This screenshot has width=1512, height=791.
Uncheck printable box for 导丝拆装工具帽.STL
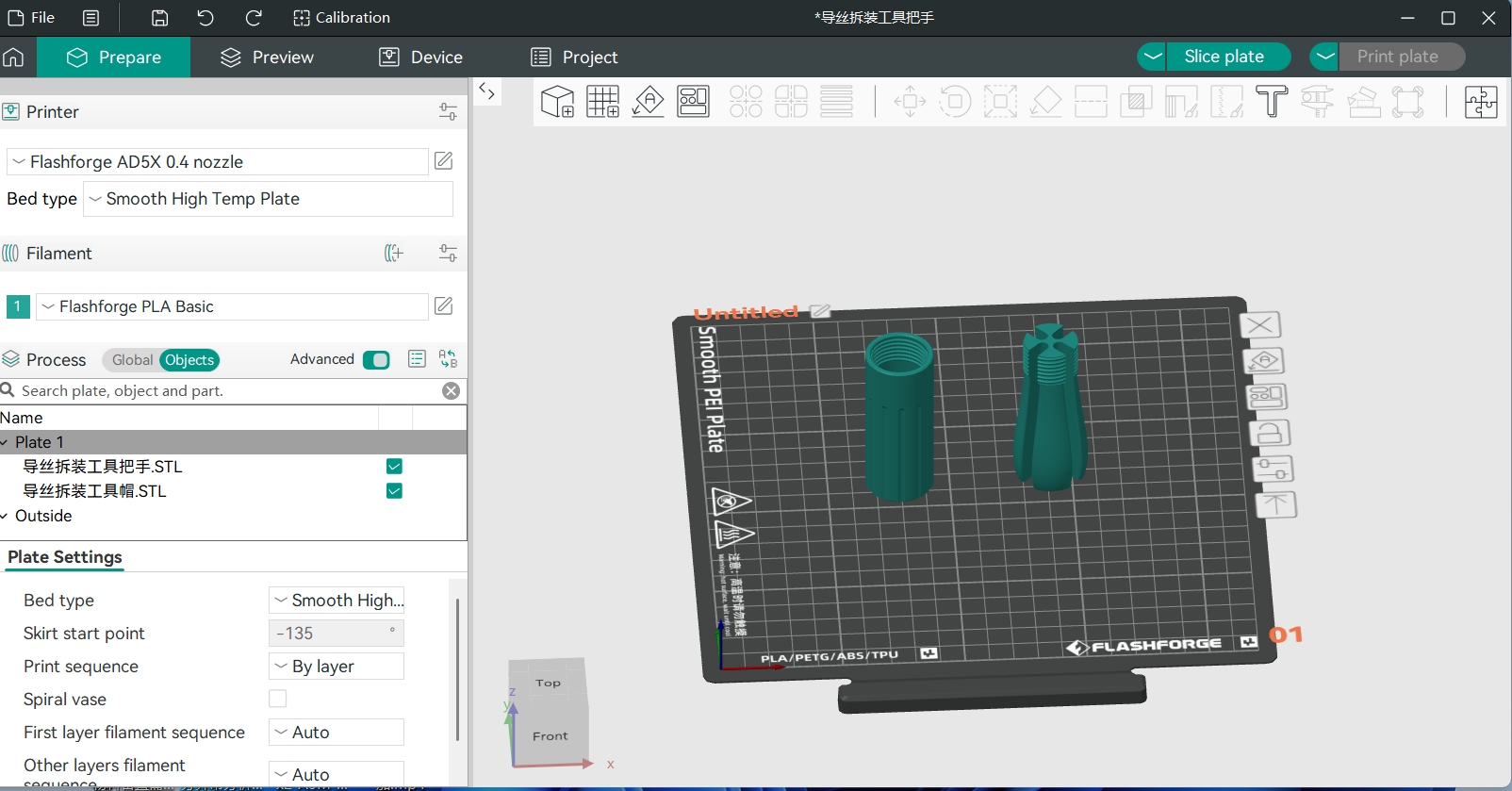(x=394, y=490)
